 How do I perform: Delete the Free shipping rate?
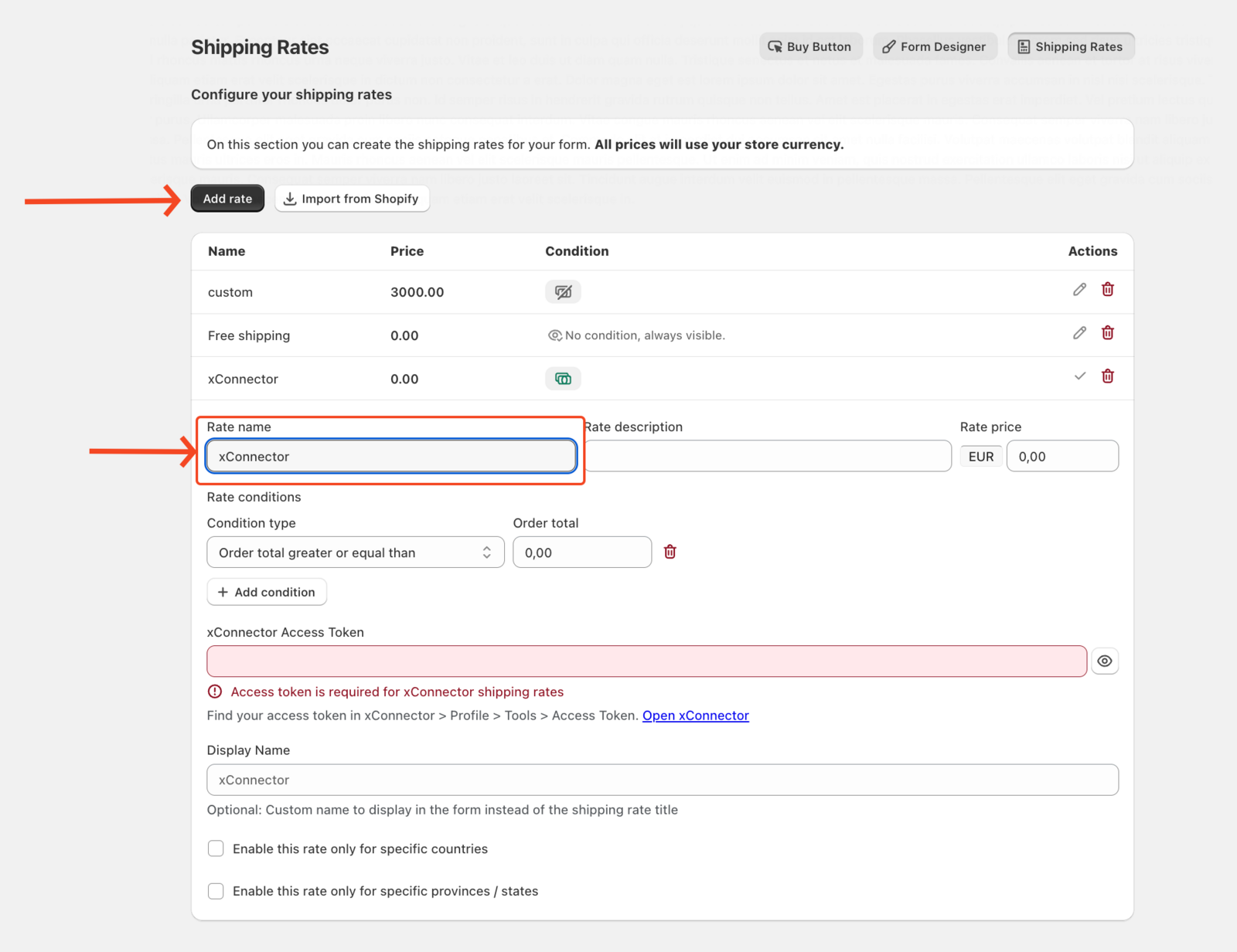coord(1108,333)
